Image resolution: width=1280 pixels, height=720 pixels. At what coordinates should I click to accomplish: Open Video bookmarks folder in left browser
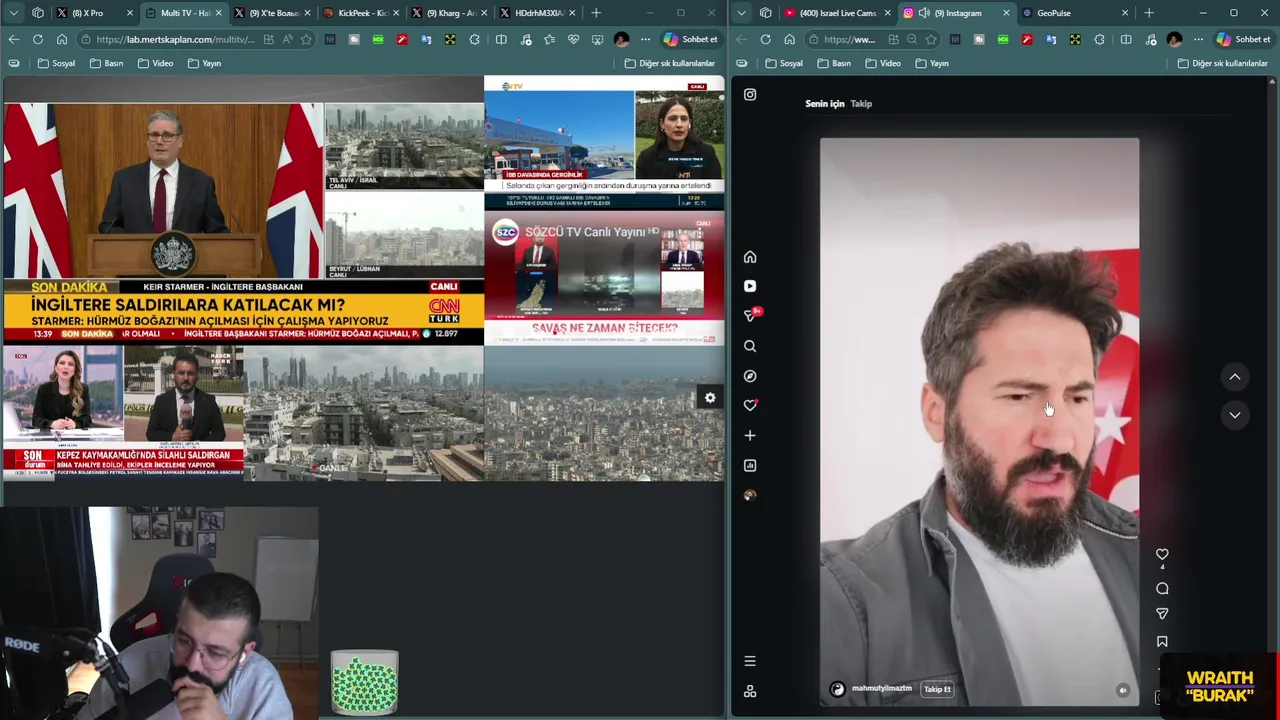click(155, 63)
